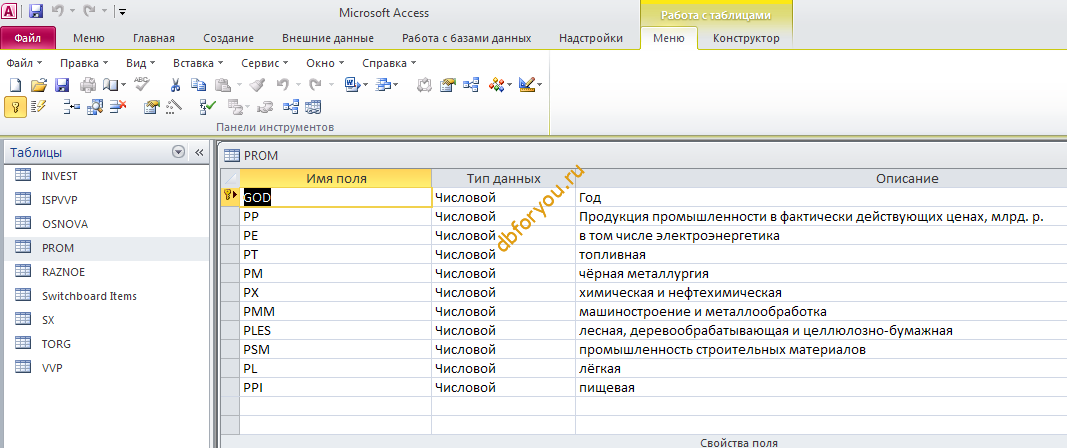The width and height of the screenshot is (1067, 448).
Task: Select the INVEST table in navigation pane
Action: [106, 176]
